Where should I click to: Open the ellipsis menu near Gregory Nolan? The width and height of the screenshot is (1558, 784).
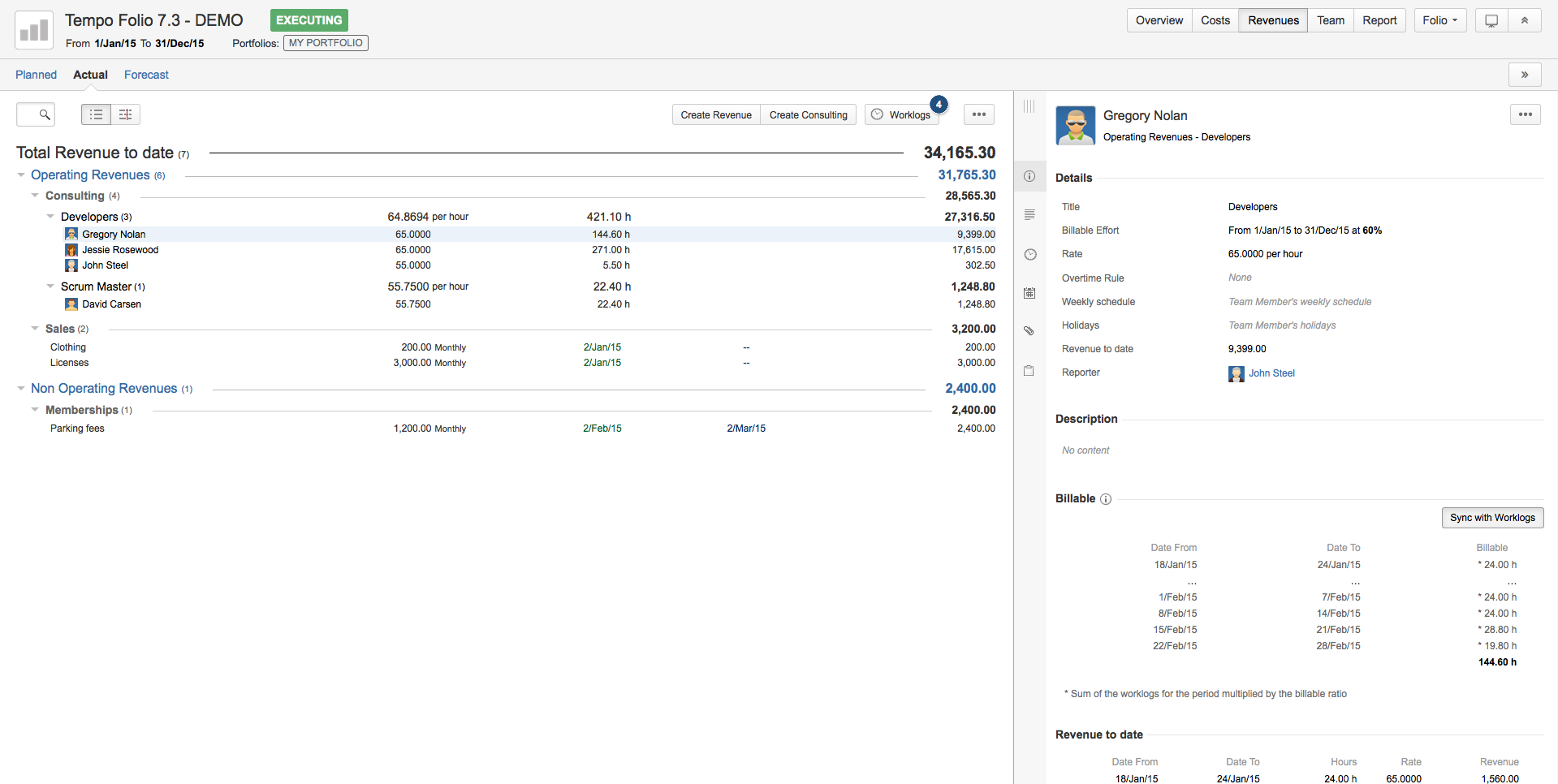(1526, 114)
